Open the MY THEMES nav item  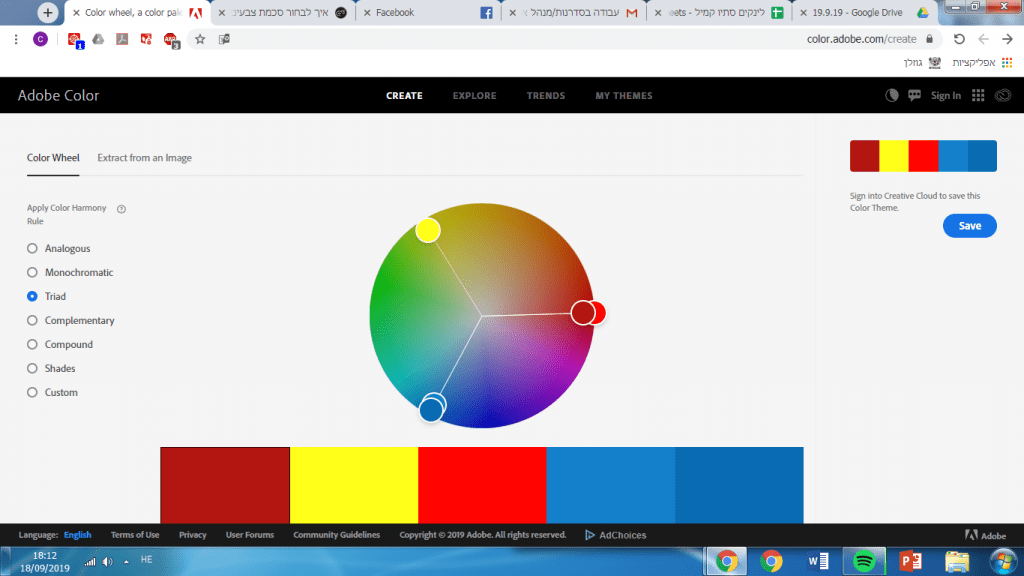coord(624,95)
